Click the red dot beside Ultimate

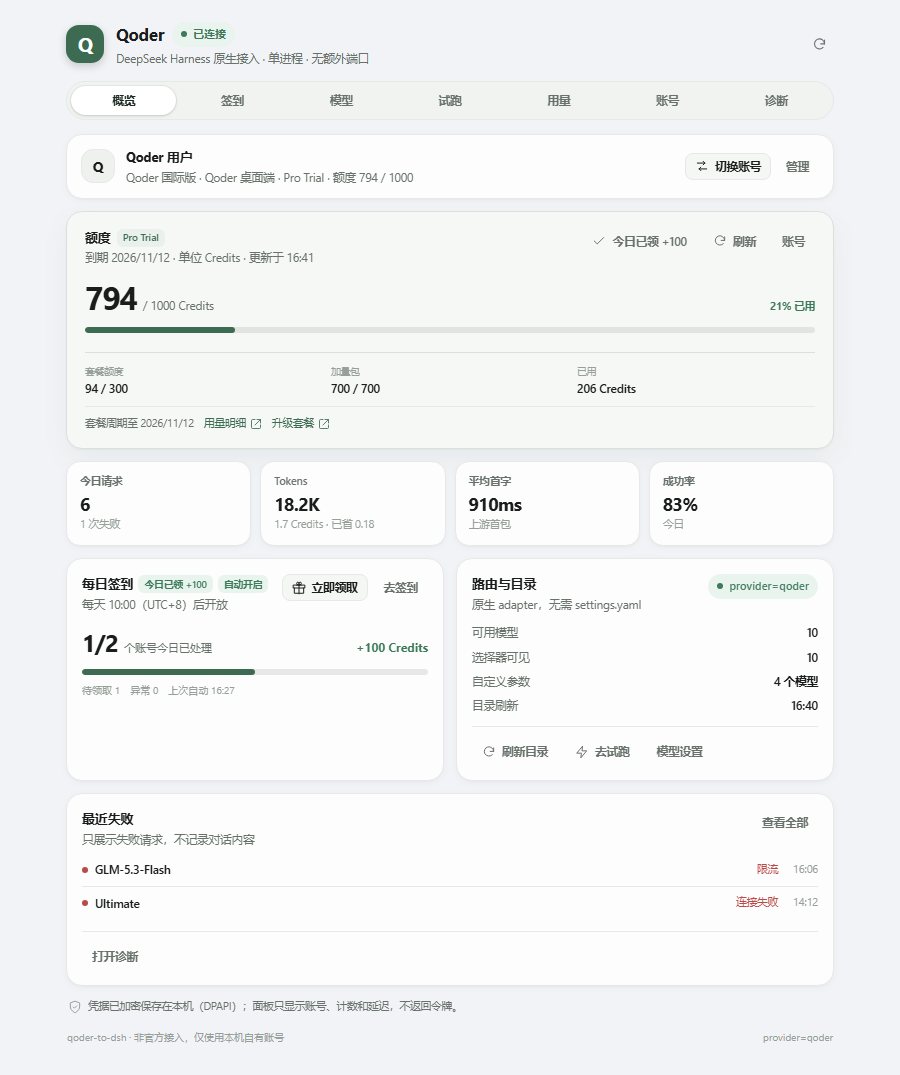pyautogui.click(x=85, y=904)
